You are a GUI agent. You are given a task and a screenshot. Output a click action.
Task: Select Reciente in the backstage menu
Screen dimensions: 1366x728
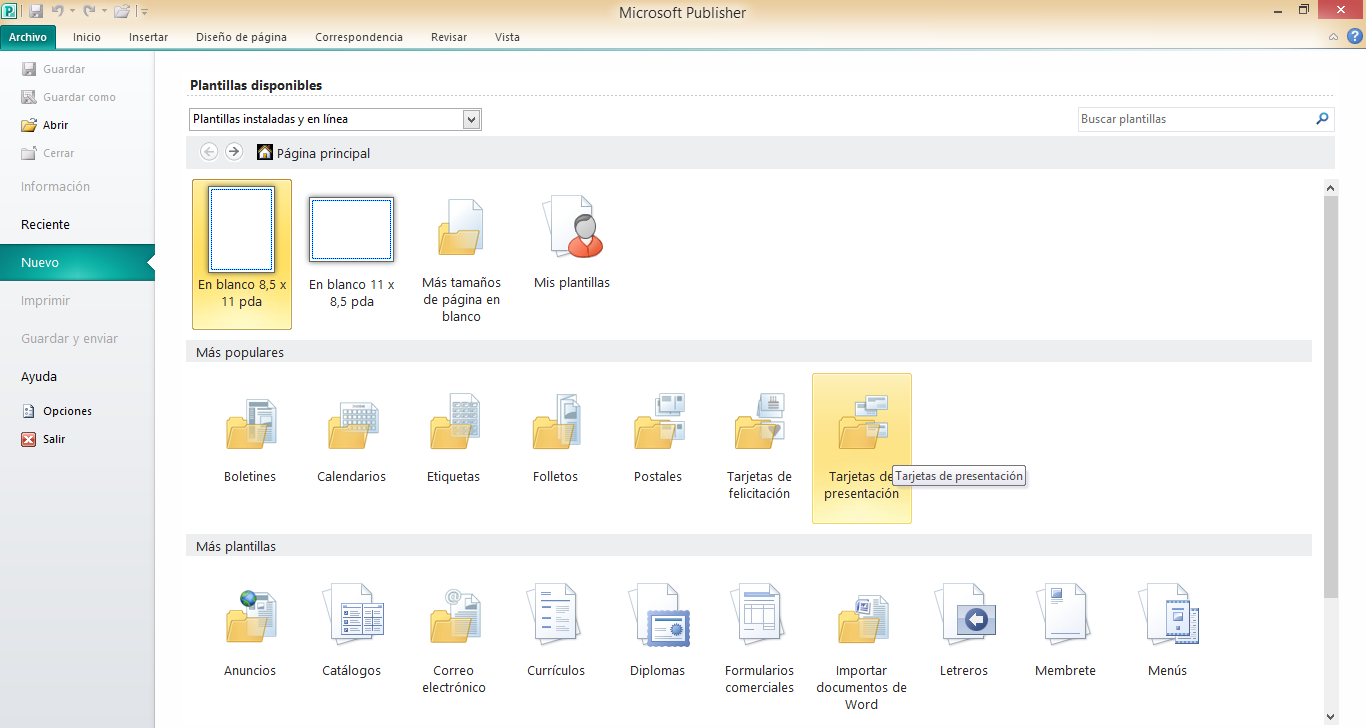click(x=45, y=225)
